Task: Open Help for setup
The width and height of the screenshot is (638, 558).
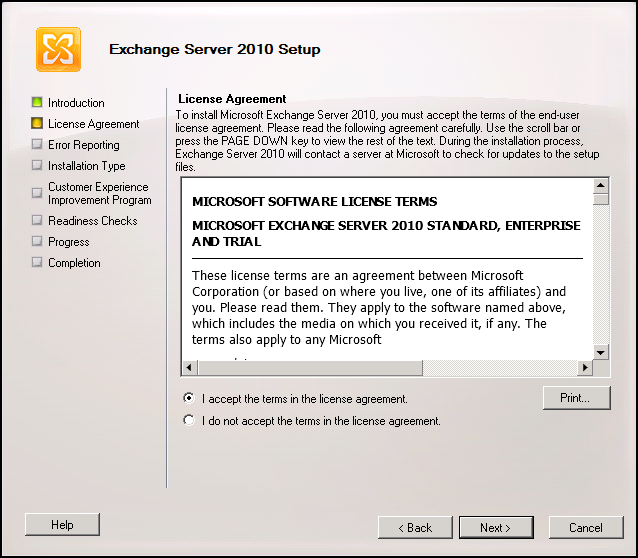Action: pyautogui.click(x=62, y=525)
